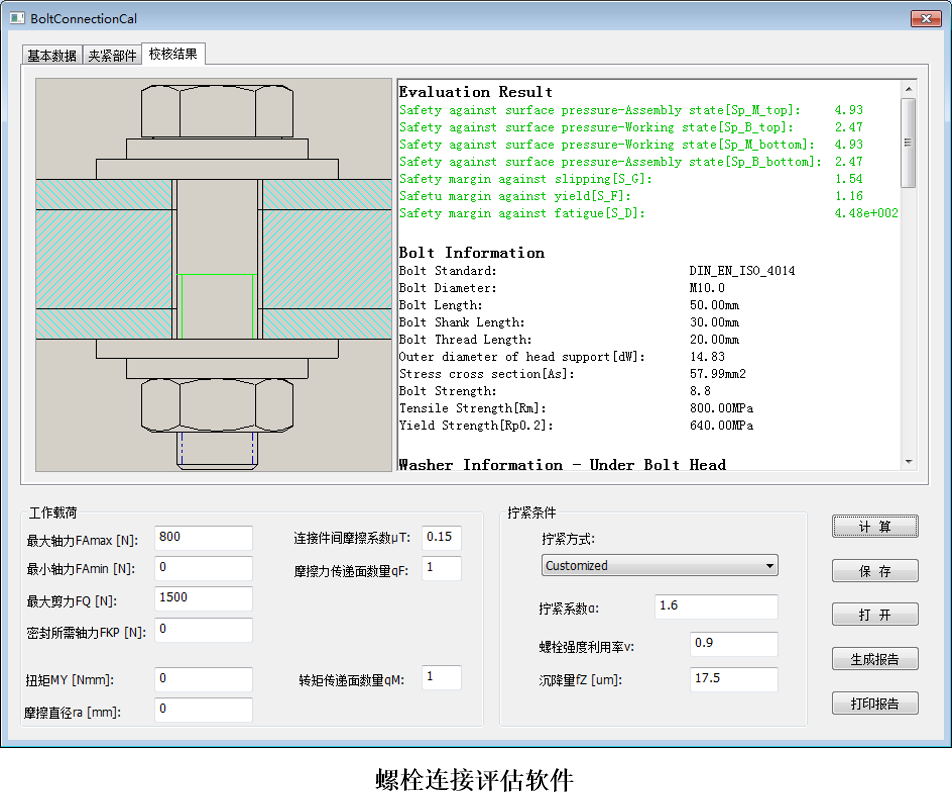The height and width of the screenshot is (808, 952).
Task: Switch to the 基本数据 tab
Action: [x=52, y=55]
